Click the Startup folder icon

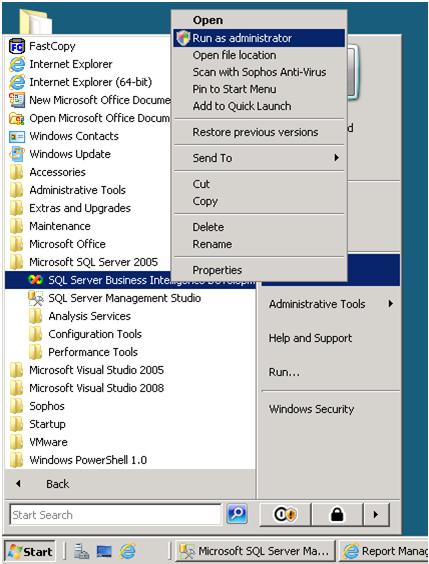tap(17, 424)
